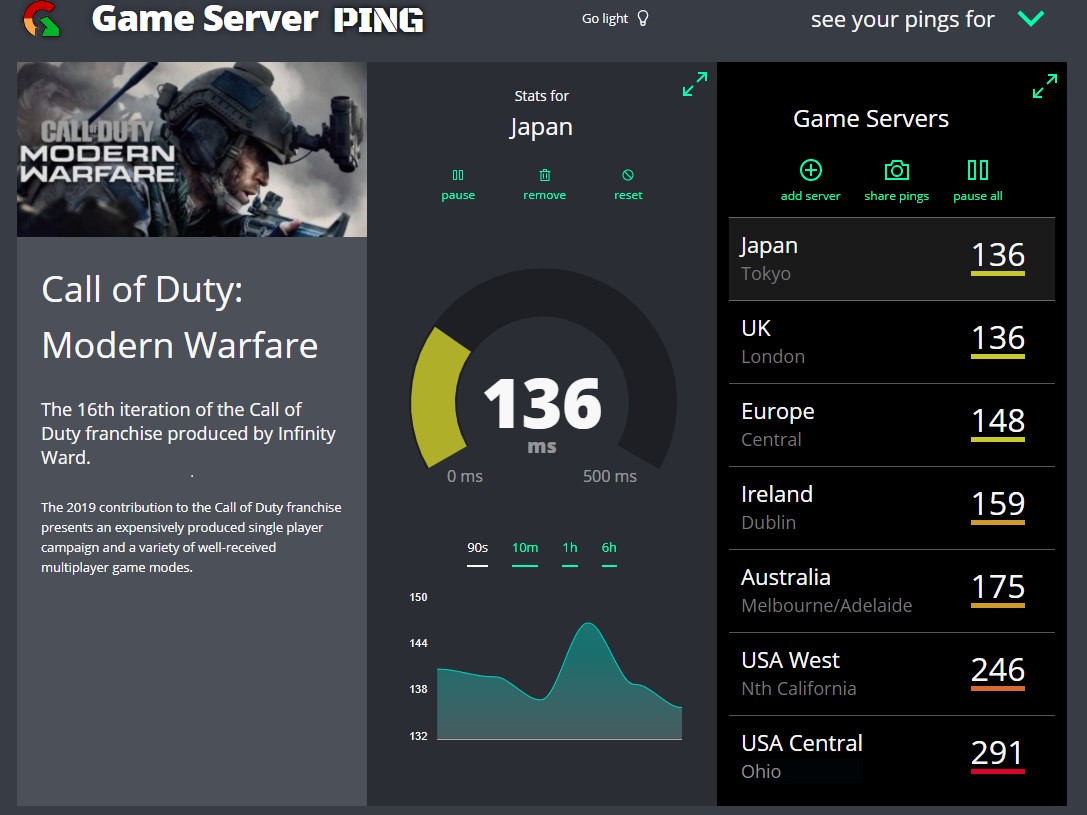
Task: Select the 90s chart time range
Action: (478, 548)
